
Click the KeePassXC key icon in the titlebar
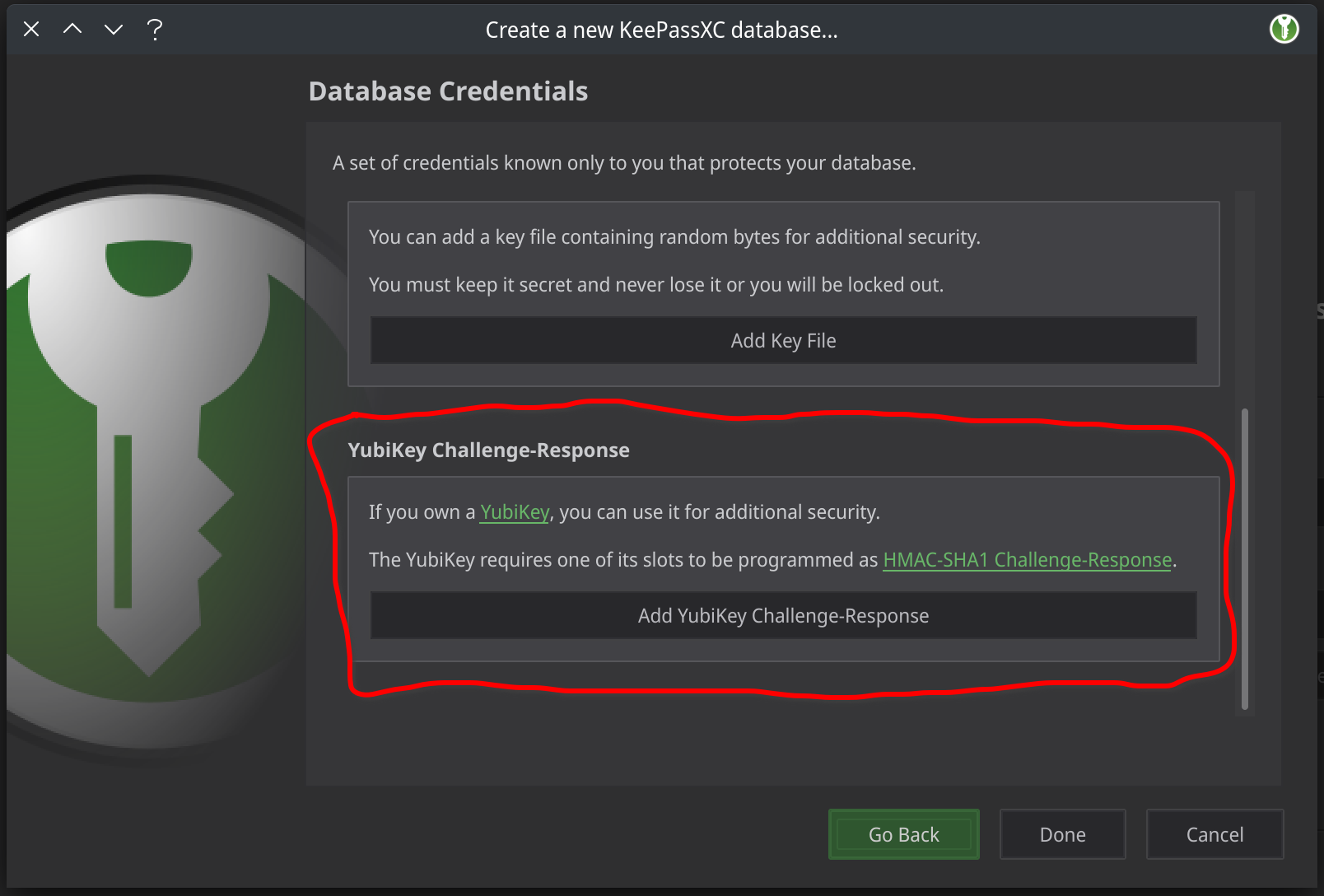1284,29
